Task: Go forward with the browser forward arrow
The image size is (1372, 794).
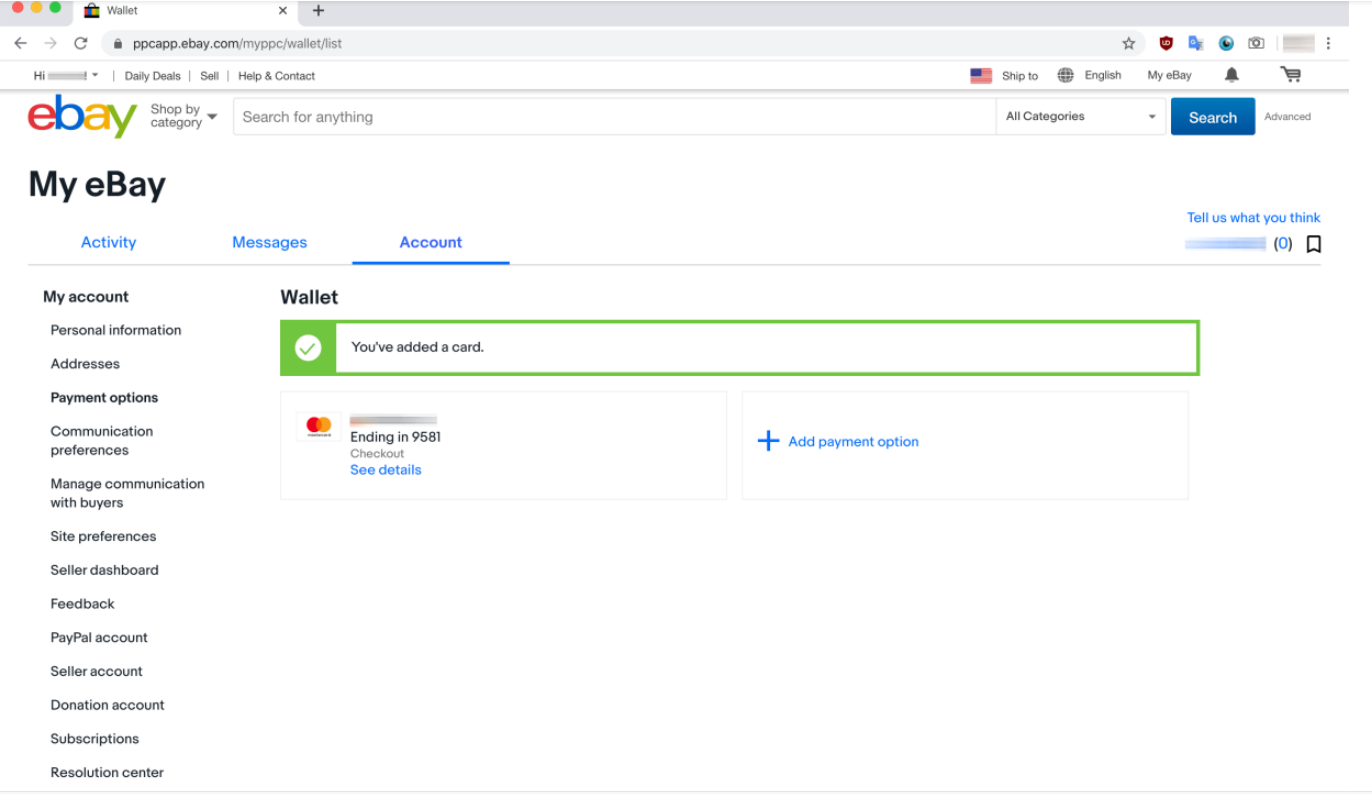Action: (x=51, y=43)
